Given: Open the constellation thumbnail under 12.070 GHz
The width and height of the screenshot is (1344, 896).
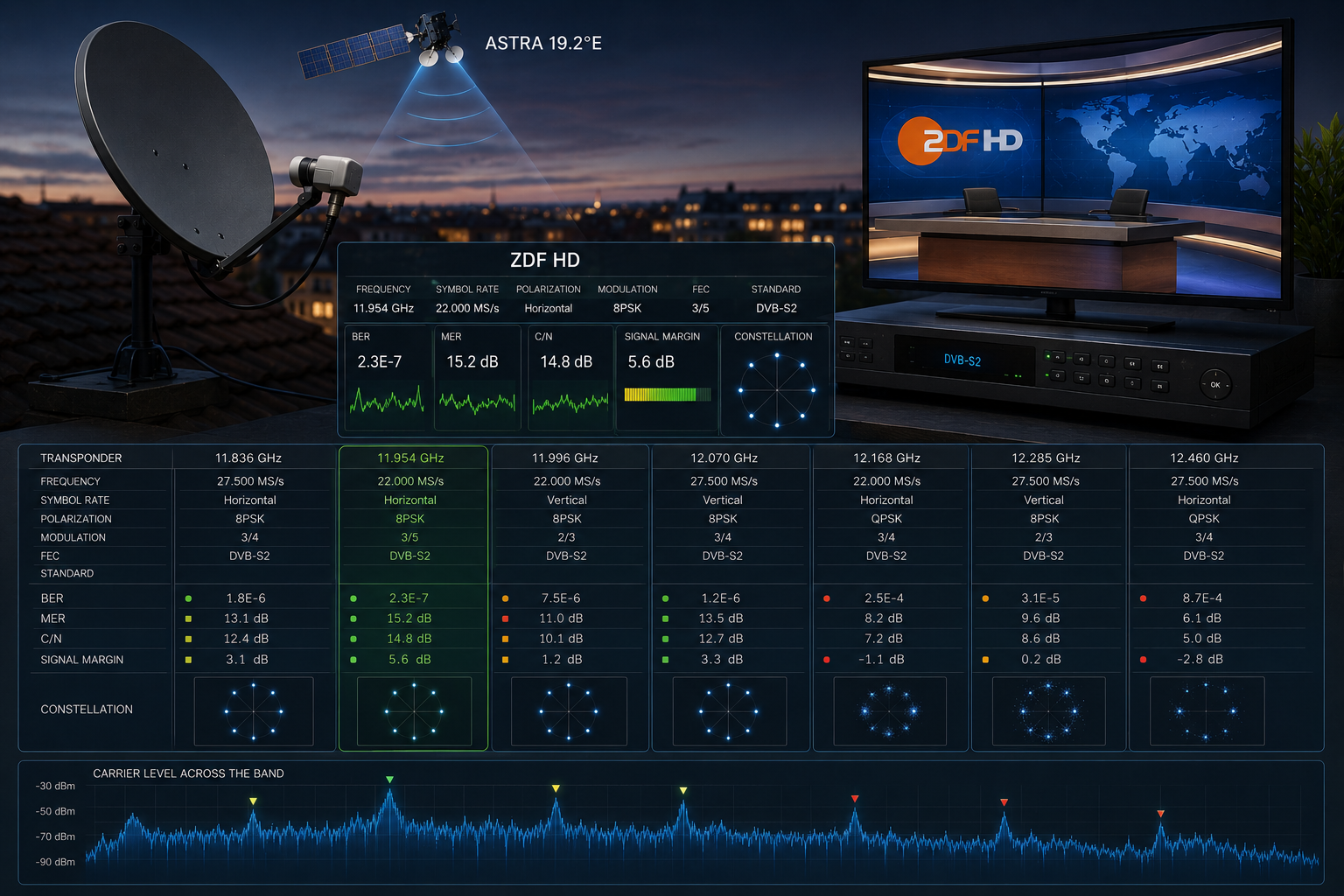Looking at the screenshot, I should 728,711.
